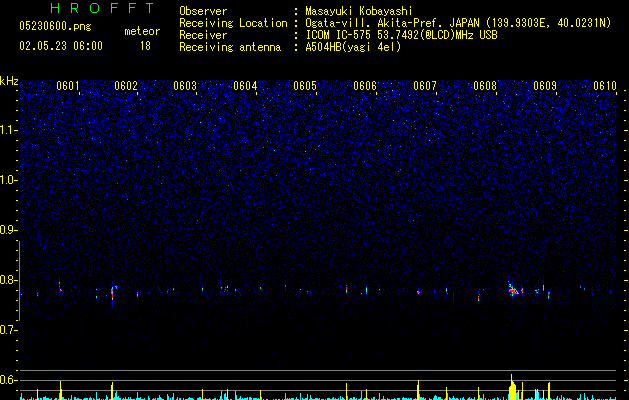Screen dimensions: 629x400
Task: Click the 0610 time marker
Action: pyautogui.click(x=605, y=86)
